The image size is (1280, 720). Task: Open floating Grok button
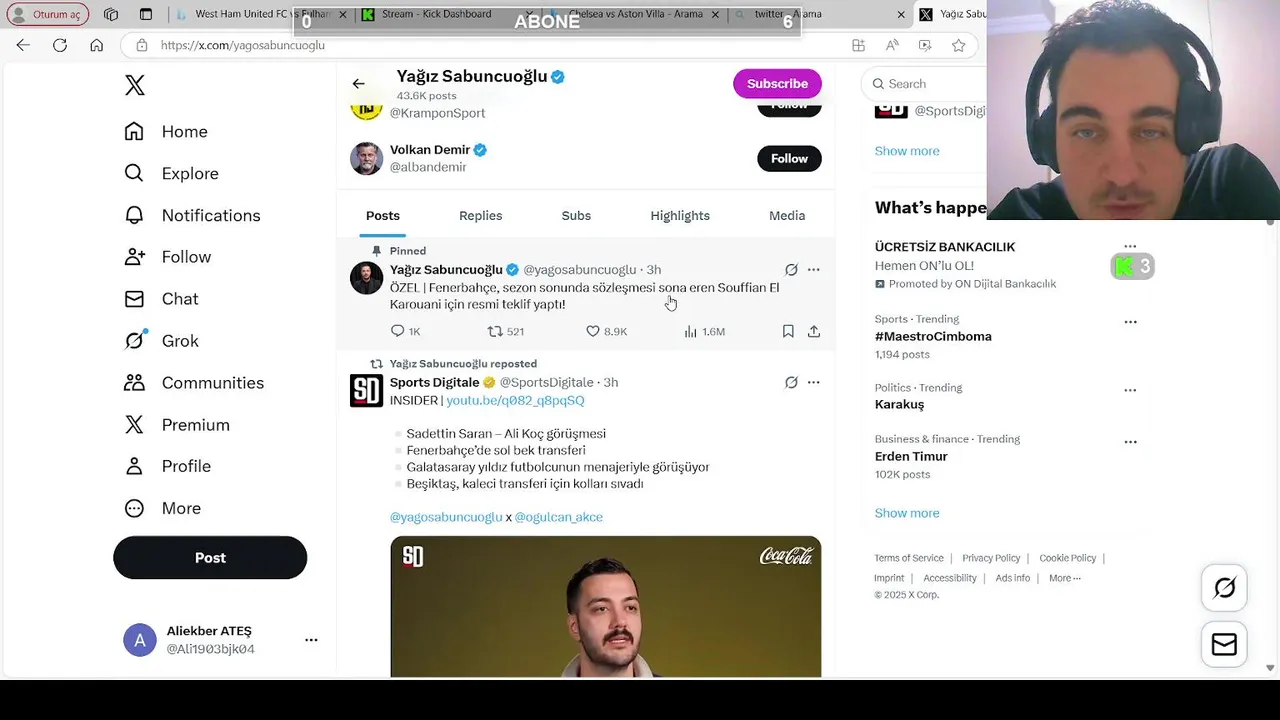tap(1224, 588)
